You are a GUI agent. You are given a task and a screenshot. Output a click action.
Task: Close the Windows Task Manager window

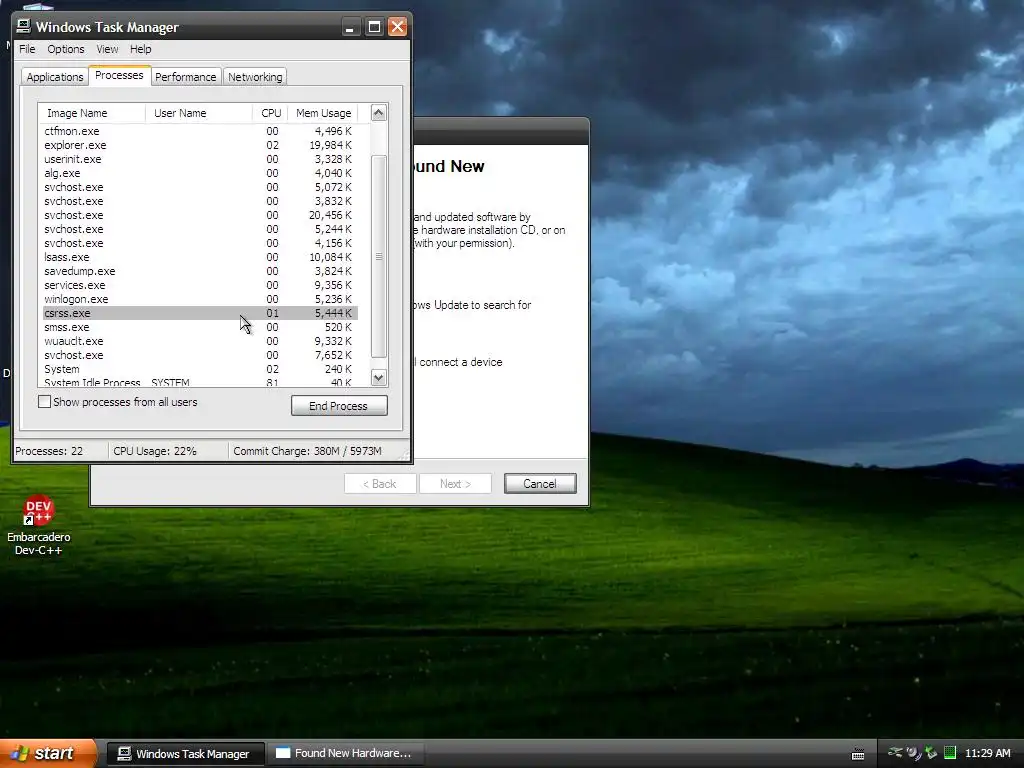point(397,27)
